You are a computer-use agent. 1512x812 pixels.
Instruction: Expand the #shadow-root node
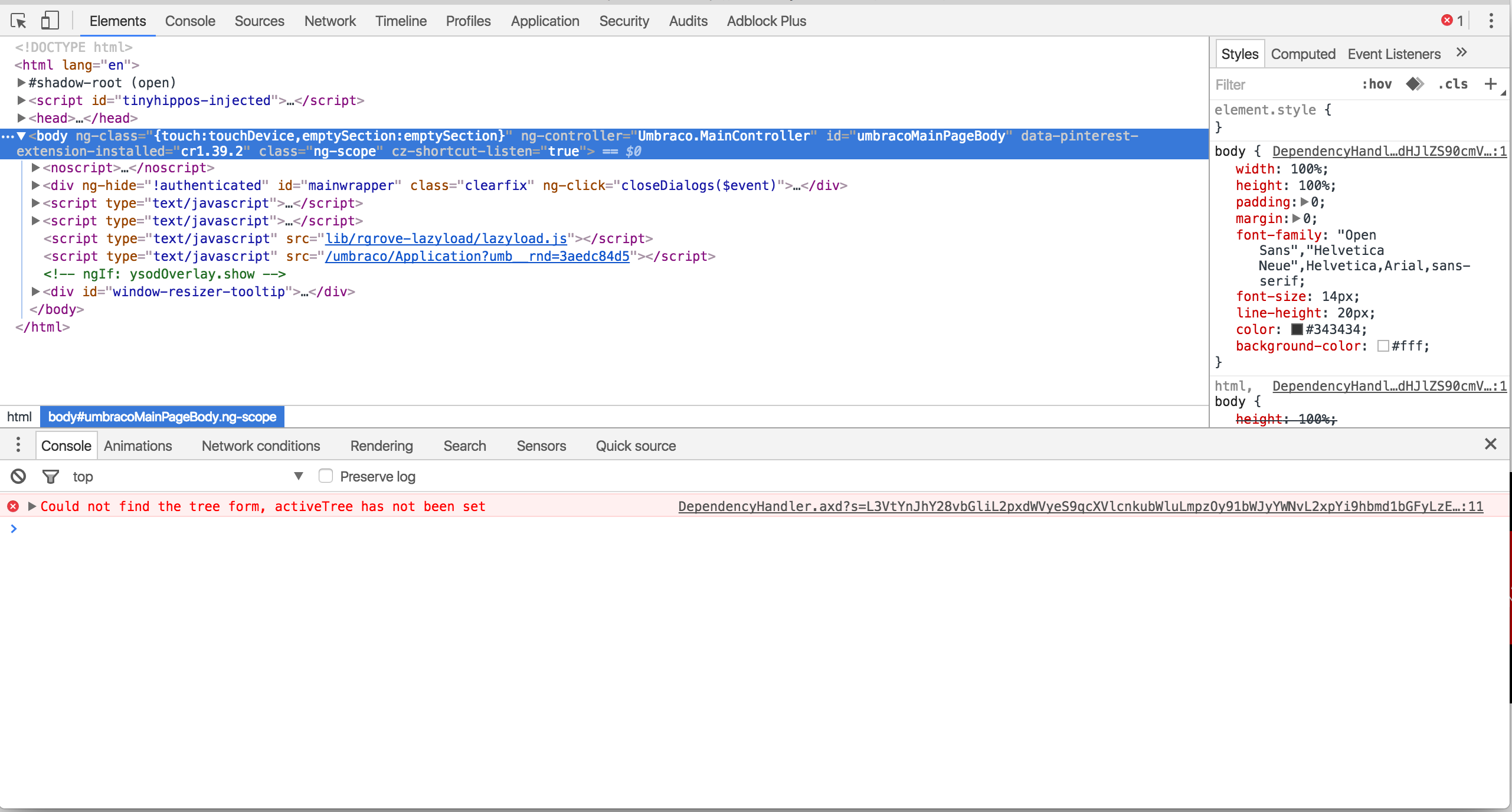click(21, 83)
